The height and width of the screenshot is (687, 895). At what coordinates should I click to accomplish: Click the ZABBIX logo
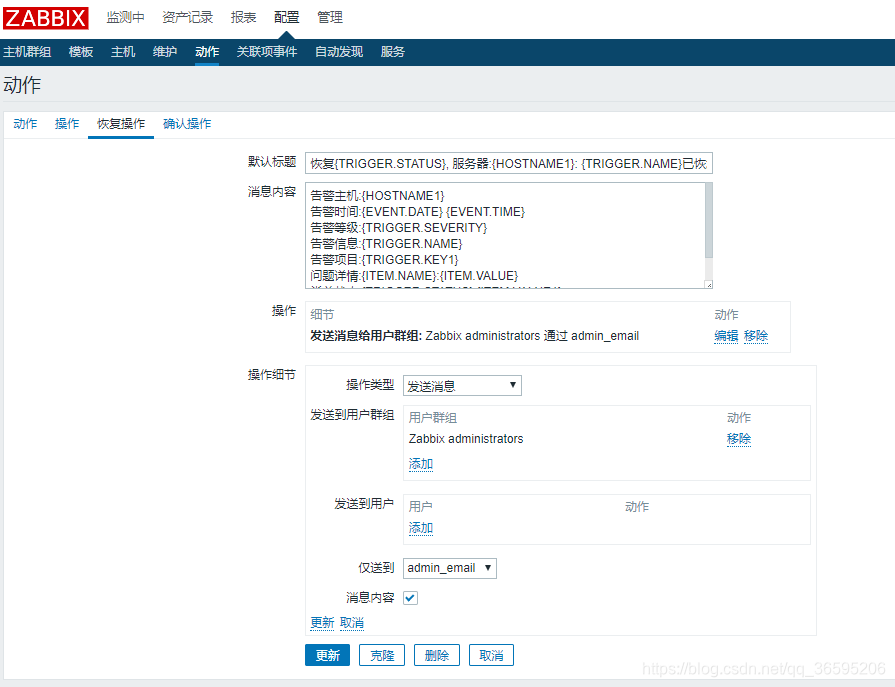(46, 18)
